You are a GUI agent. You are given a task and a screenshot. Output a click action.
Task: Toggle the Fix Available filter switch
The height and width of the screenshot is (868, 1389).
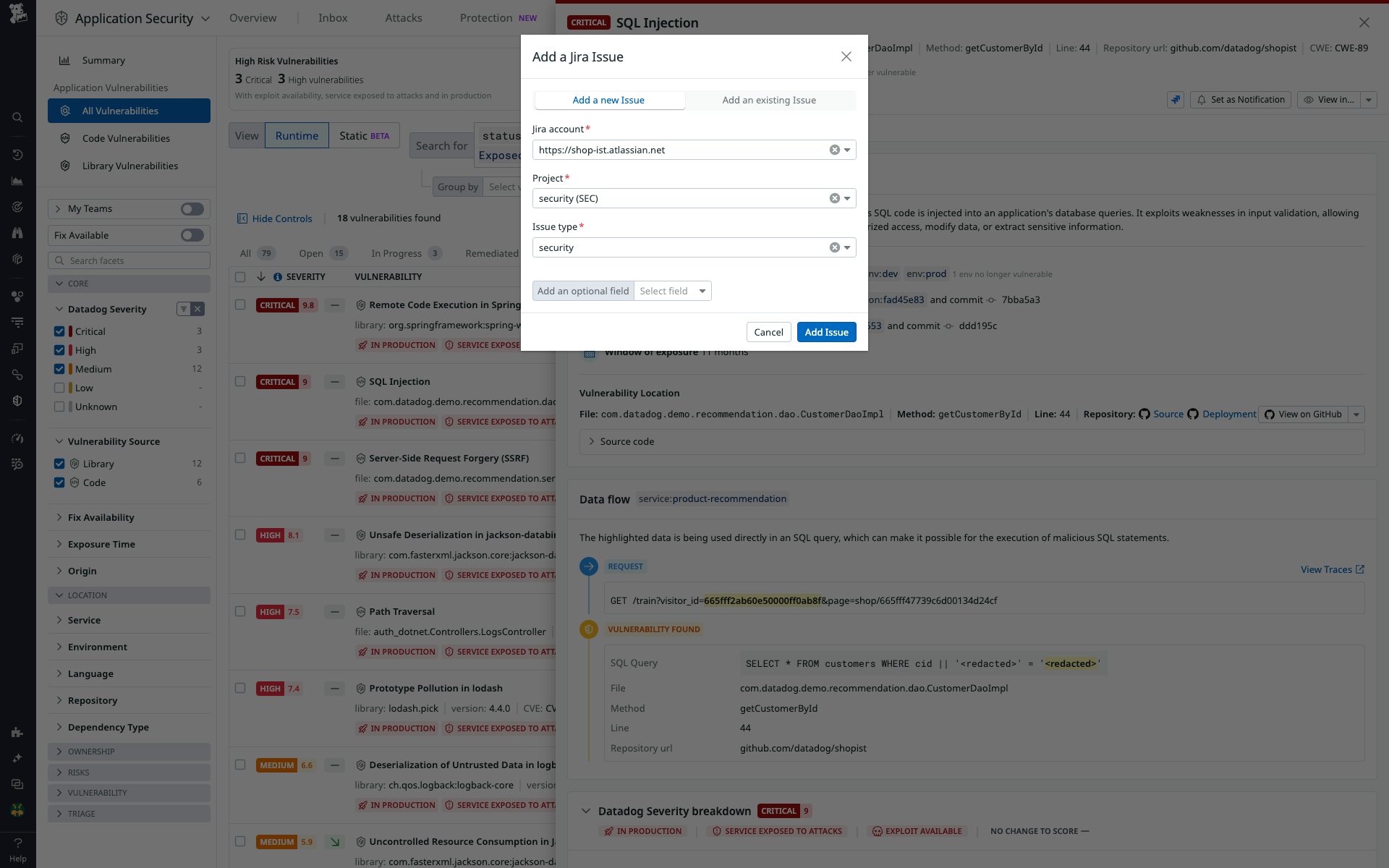(x=192, y=235)
